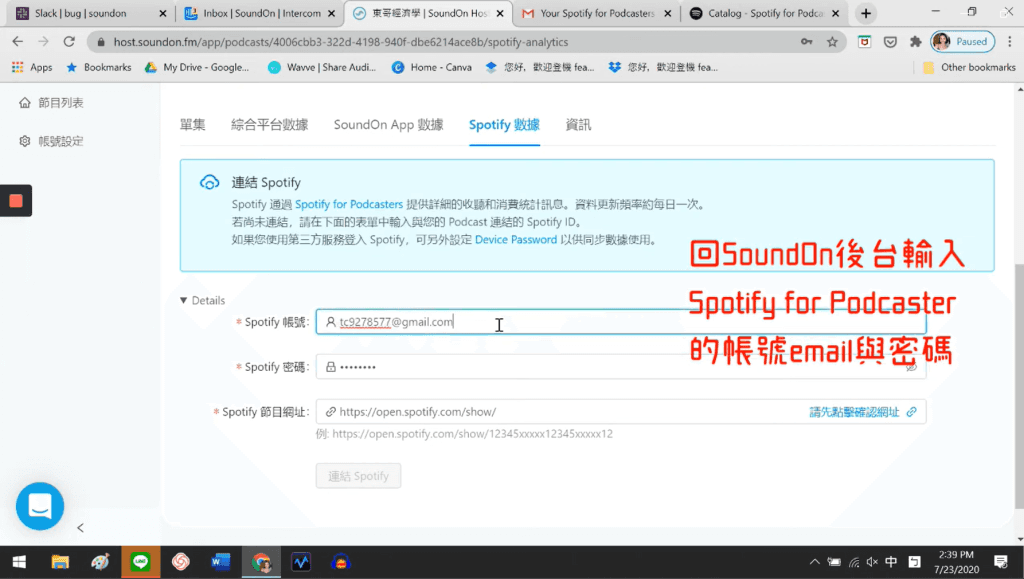This screenshot has height=579, width=1024.
Task: Open the Home - Canva bookmark
Action: 432,67
